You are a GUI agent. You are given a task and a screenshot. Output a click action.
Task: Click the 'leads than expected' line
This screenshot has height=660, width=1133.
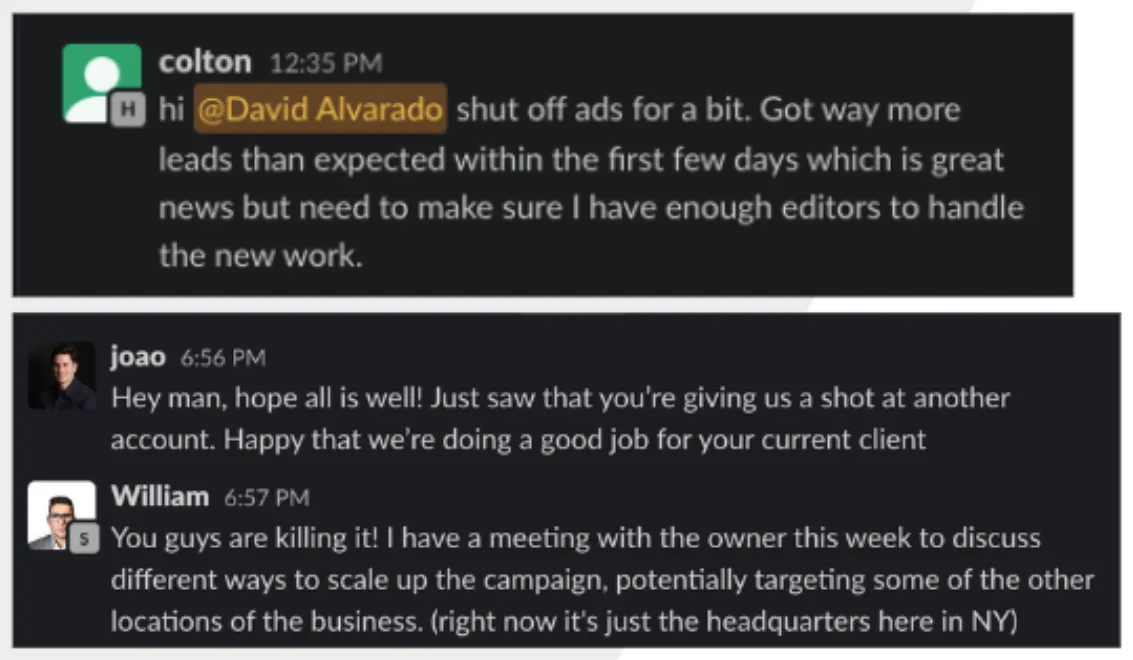[581, 160]
